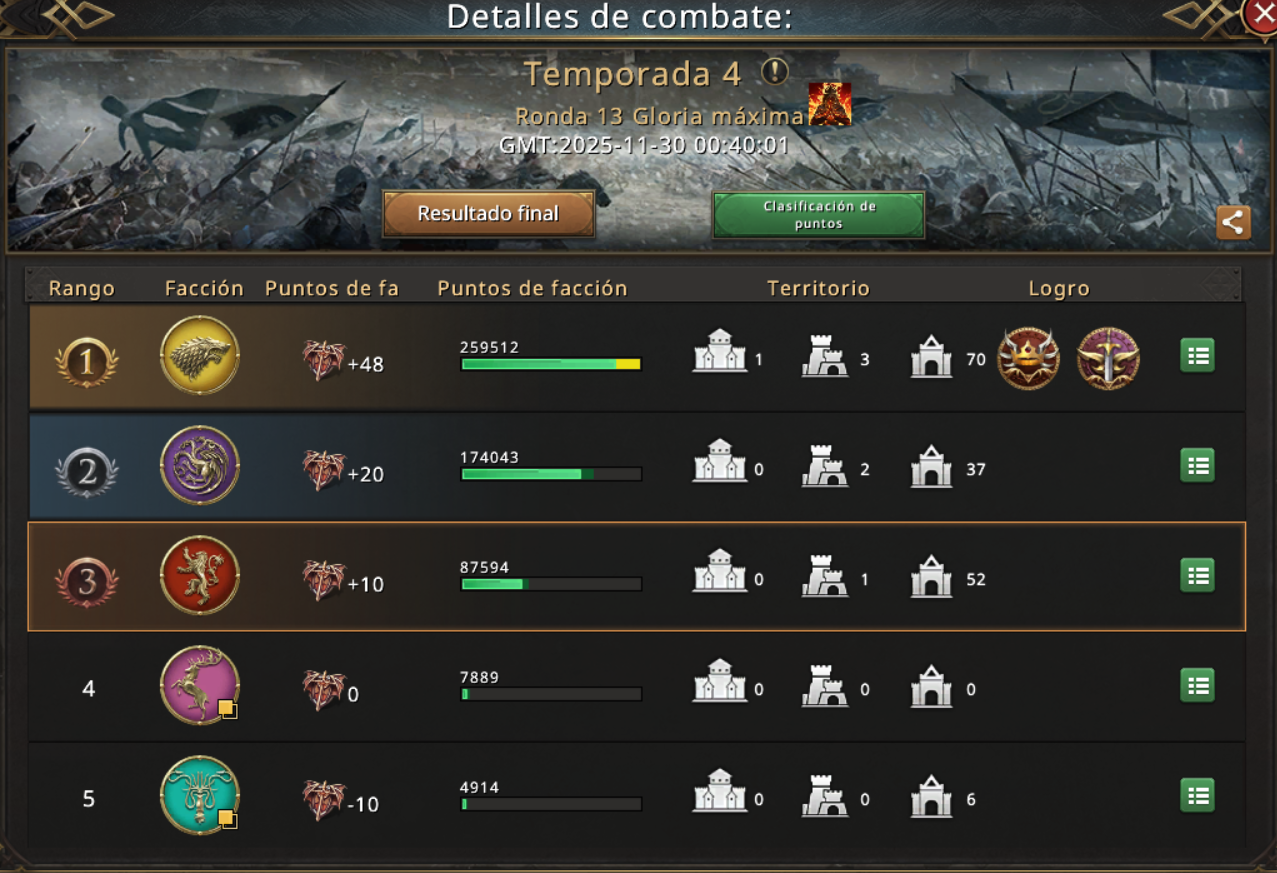
Task: Click the sword achievement badge
Action: click(x=1108, y=358)
